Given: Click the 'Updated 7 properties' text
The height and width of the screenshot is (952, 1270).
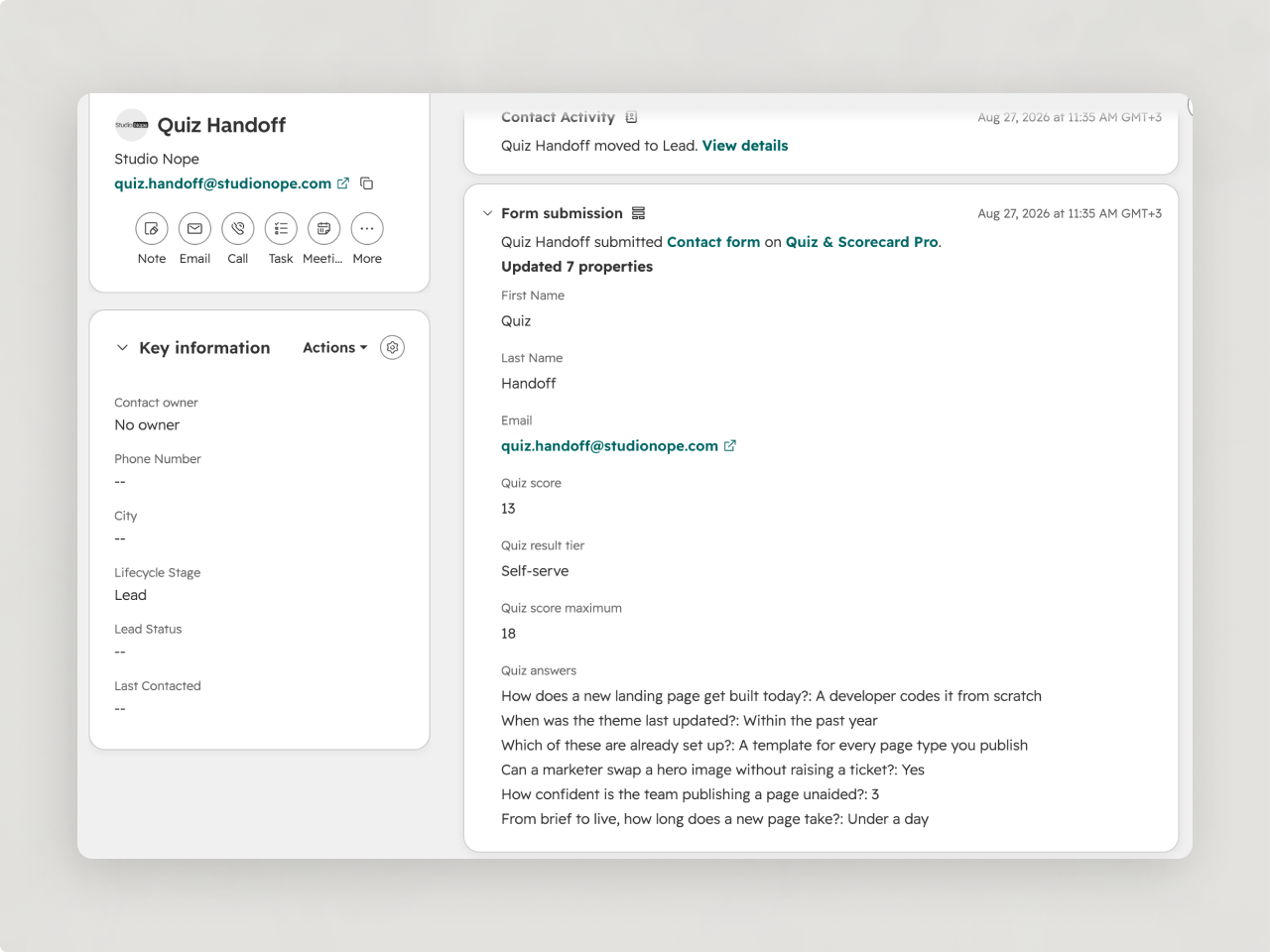Looking at the screenshot, I should pyautogui.click(x=576, y=267).
